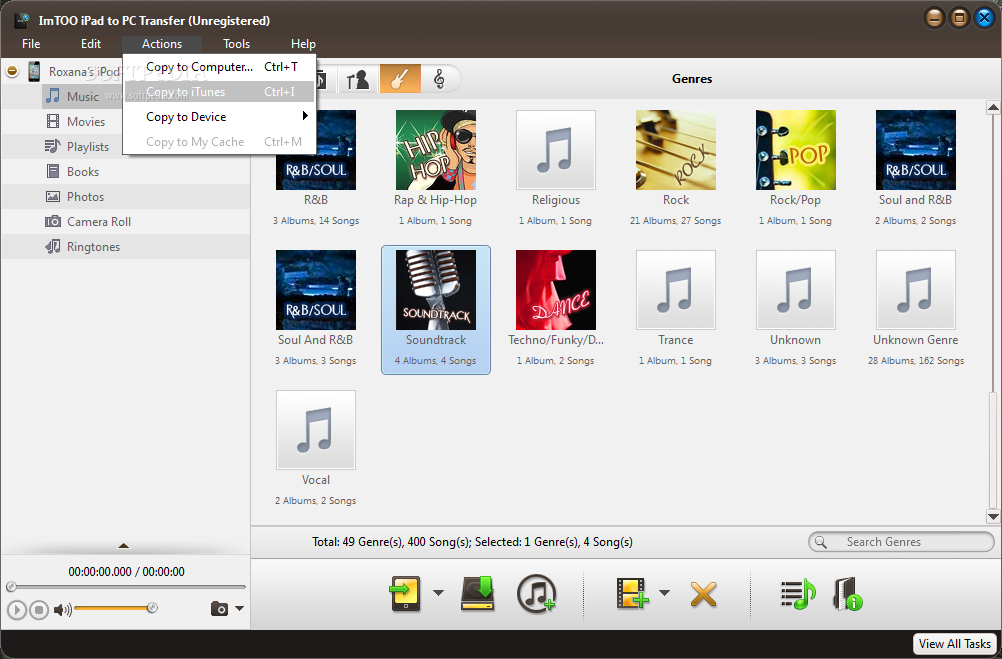Select Camera Roll in the sidebar
Image resolution: width=1002 pixels, height=659 pixels.
pos(98,221)
